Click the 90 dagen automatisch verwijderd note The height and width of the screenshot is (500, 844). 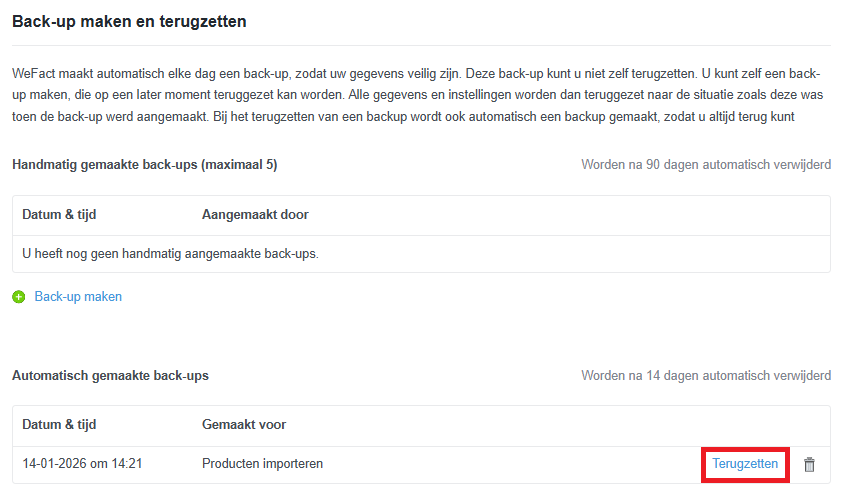(705, 165)
